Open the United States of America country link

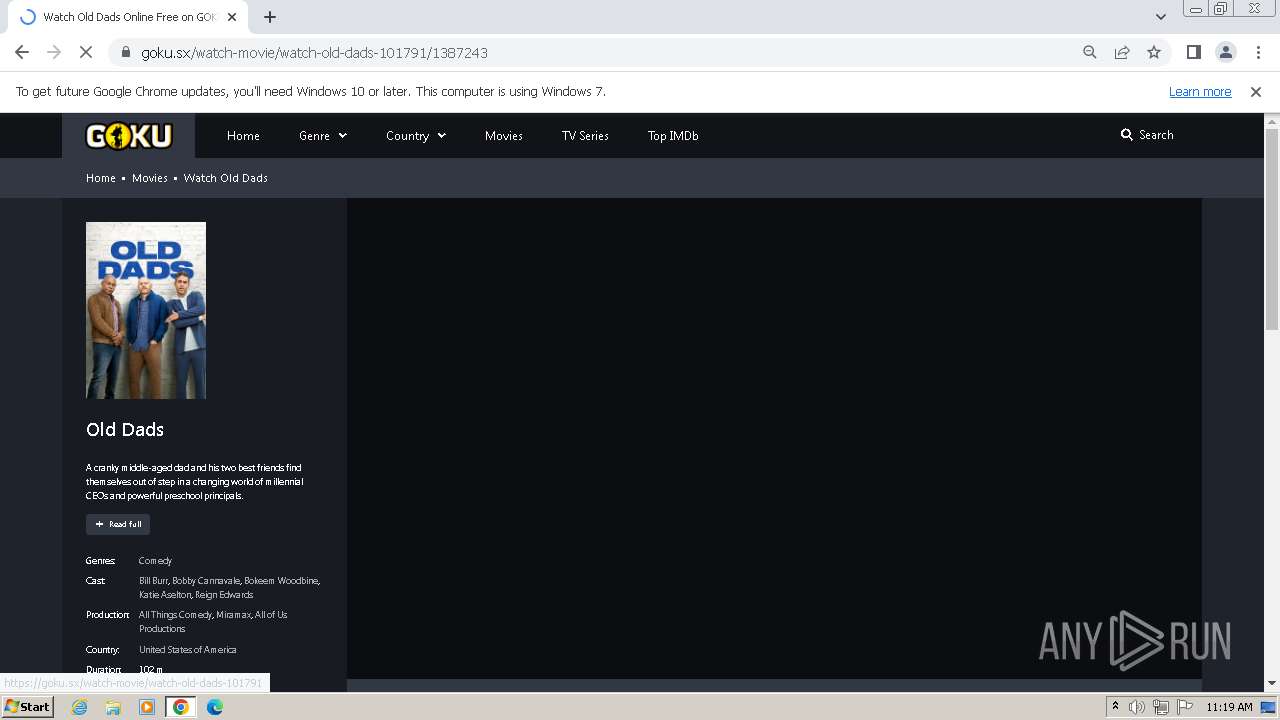(188, 650)
